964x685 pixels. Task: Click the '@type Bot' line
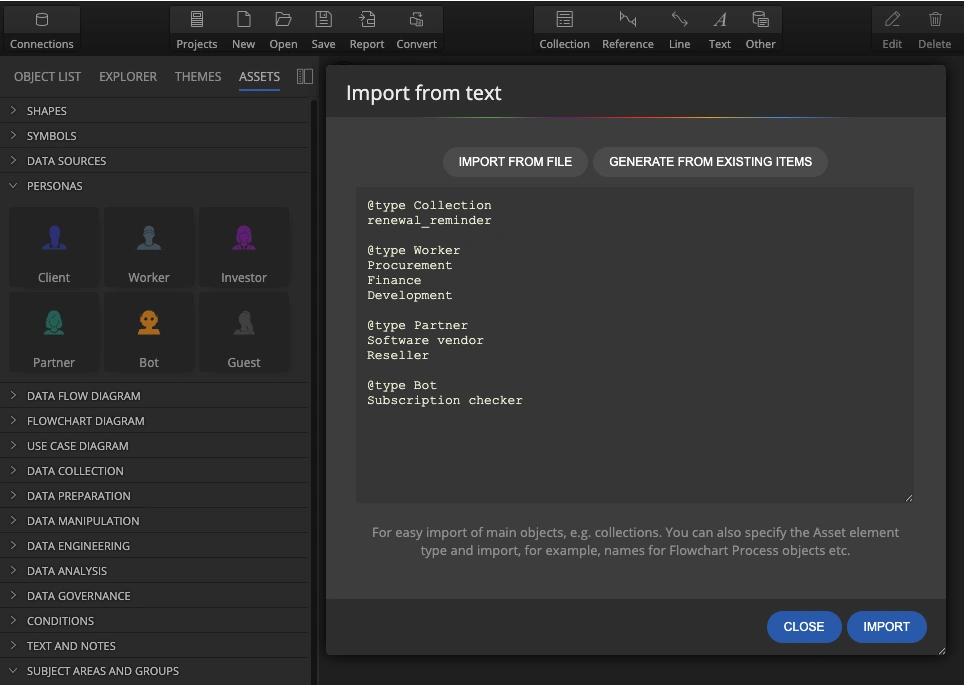point(402,386)
